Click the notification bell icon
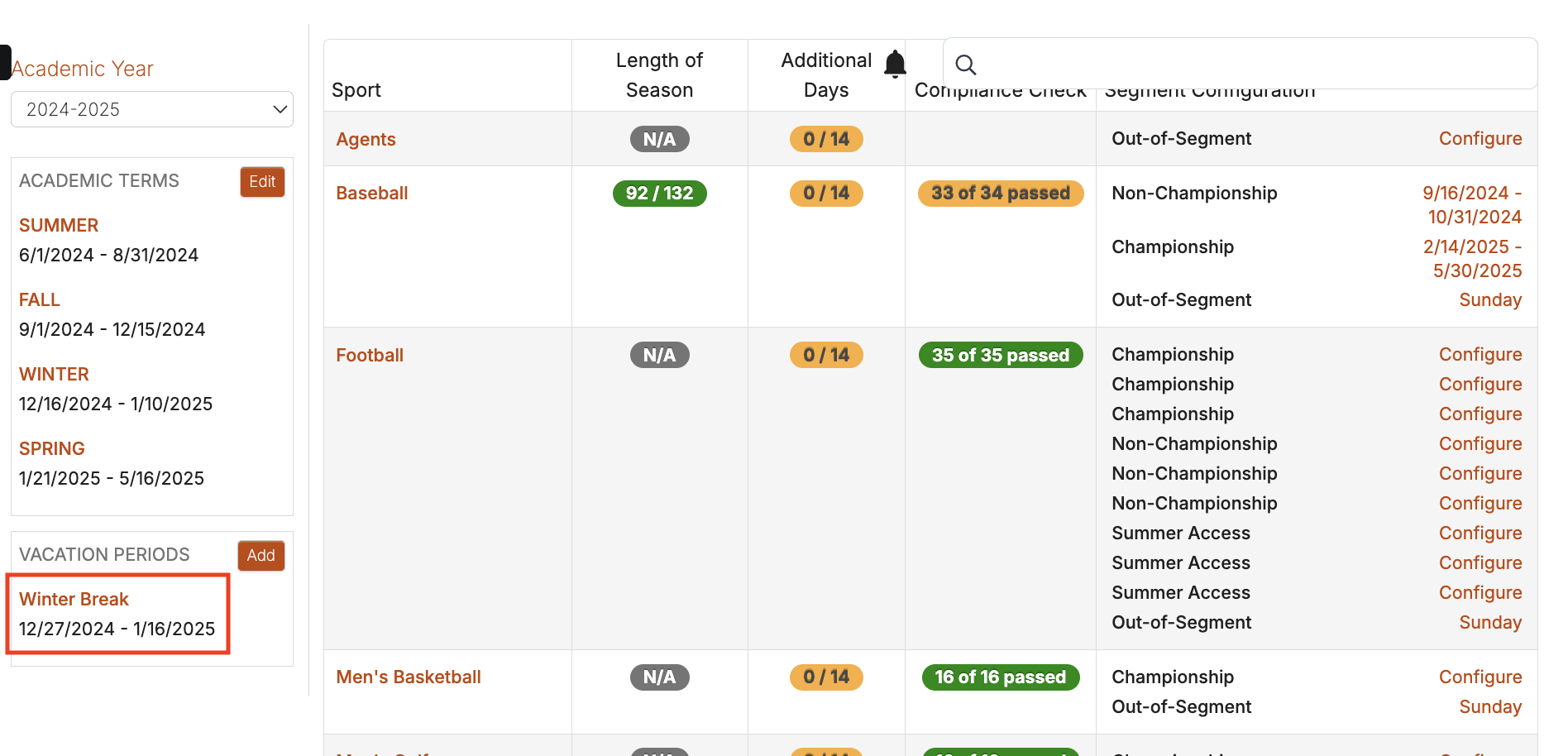 click(x=895, y=65)
